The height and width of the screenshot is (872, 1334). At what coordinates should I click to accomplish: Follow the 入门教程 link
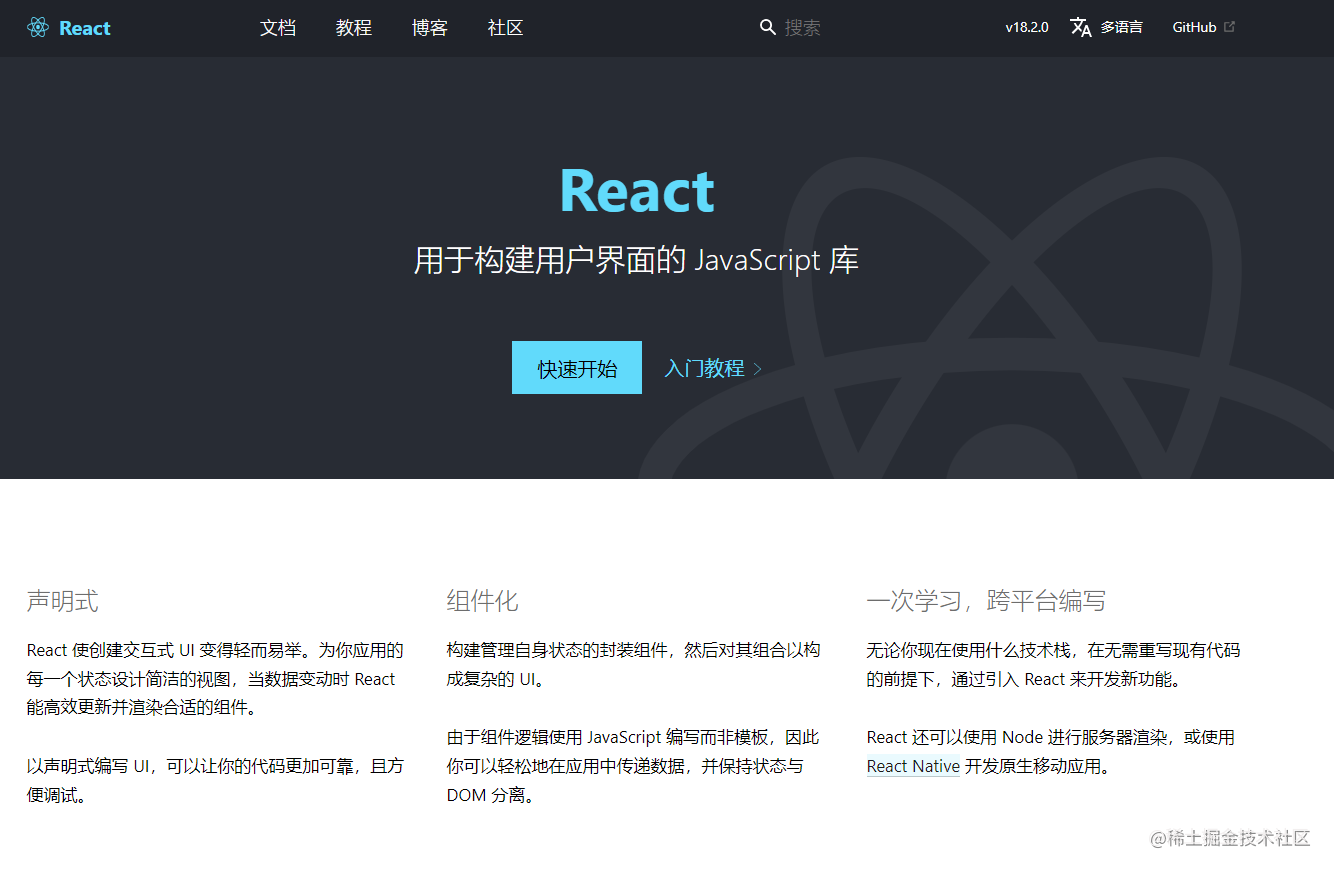pyautogui.click(x=705, y=368)
